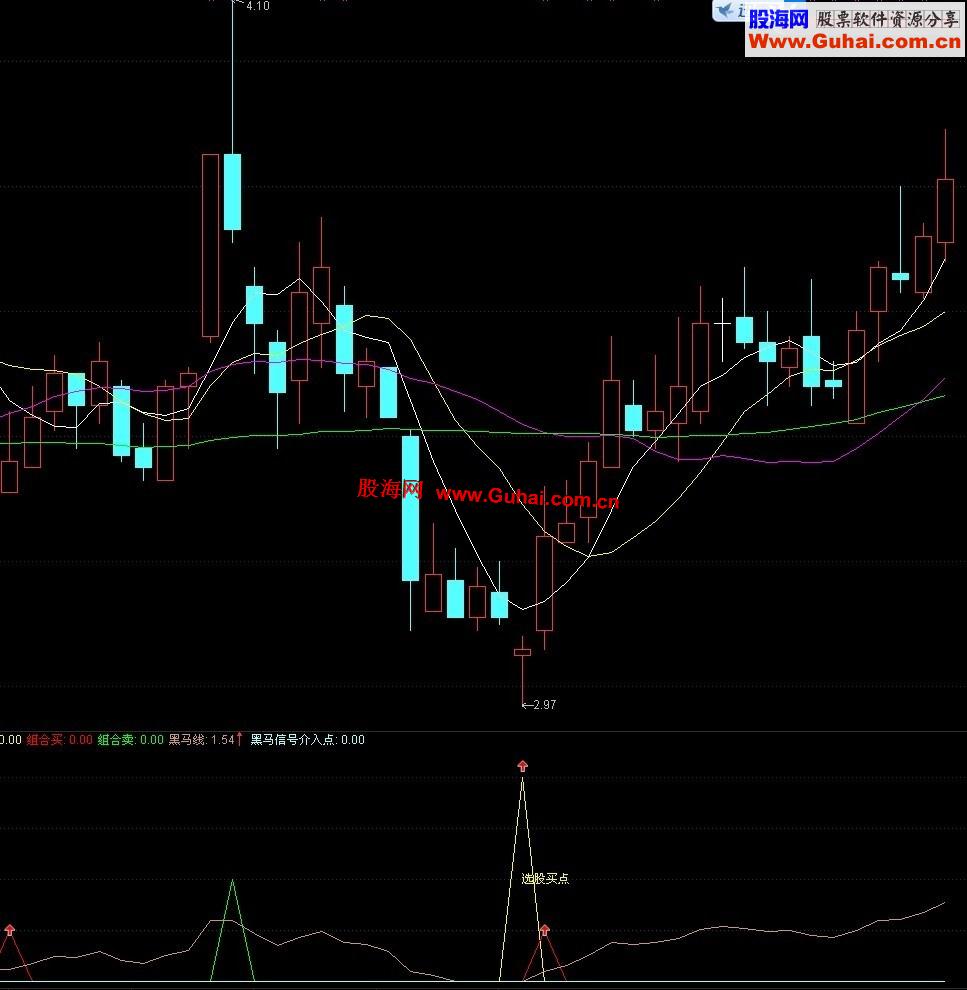Image resolution: width=967 pixels, height=990 pixels.
Task: Click the 黑马线 1.54 indicator label
Action: (206, 739)
